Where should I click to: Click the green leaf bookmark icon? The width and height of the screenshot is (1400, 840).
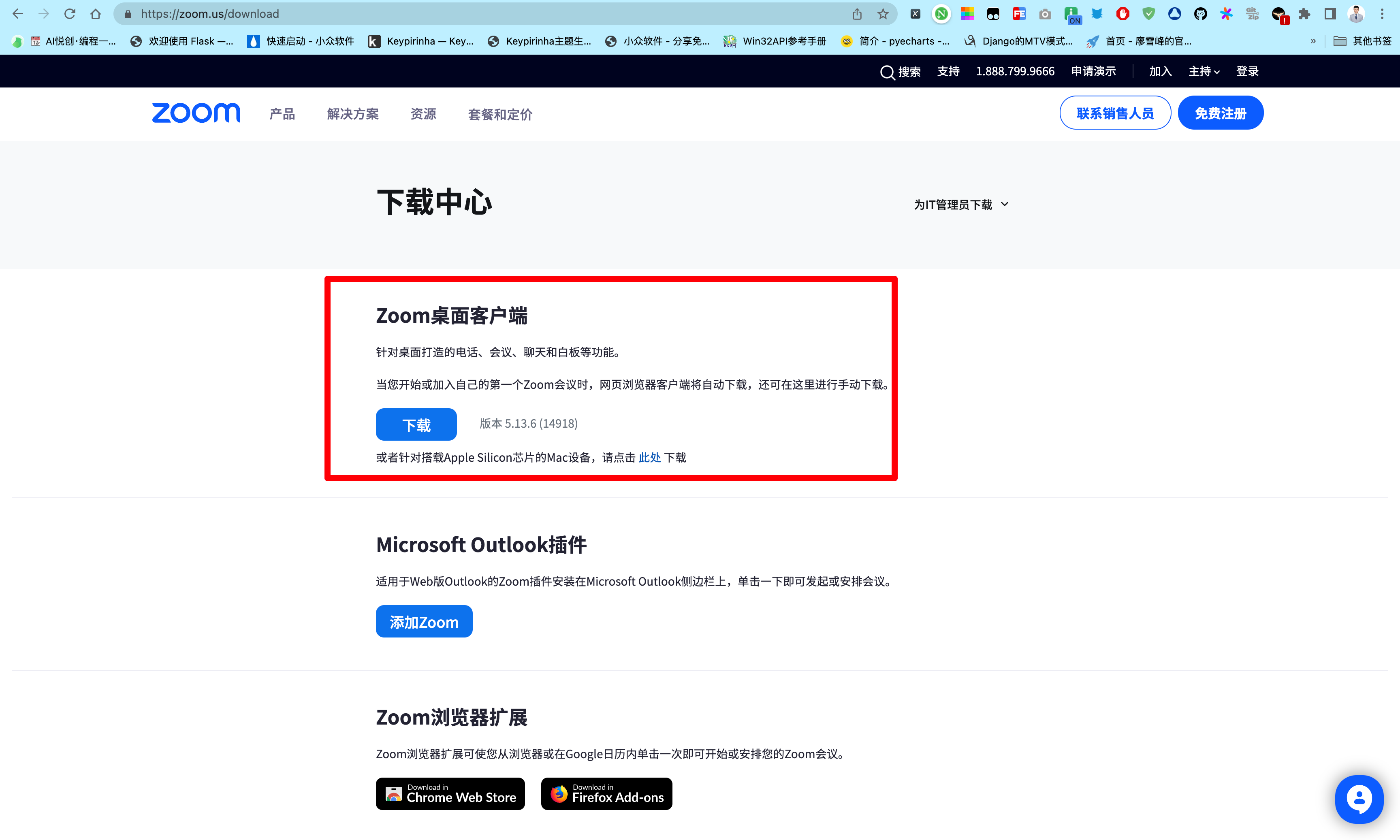[17, 41]
